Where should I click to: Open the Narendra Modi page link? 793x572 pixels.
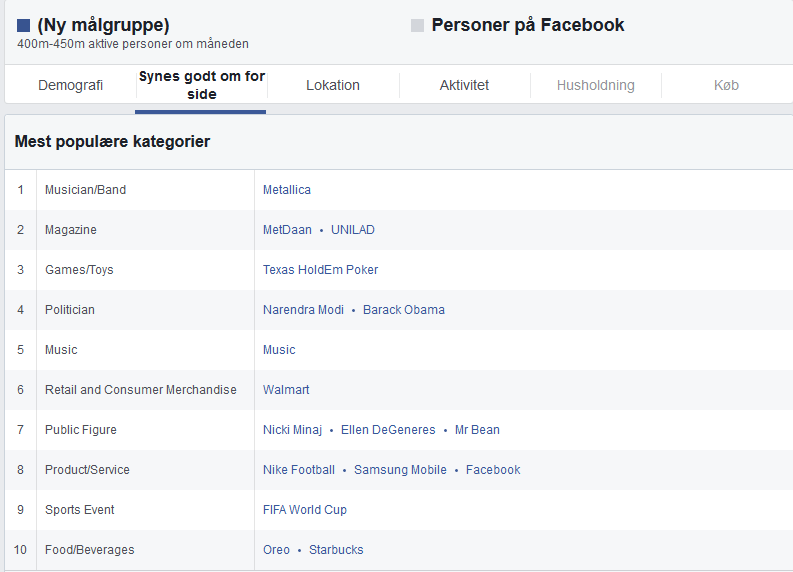[x=303, y=310]
